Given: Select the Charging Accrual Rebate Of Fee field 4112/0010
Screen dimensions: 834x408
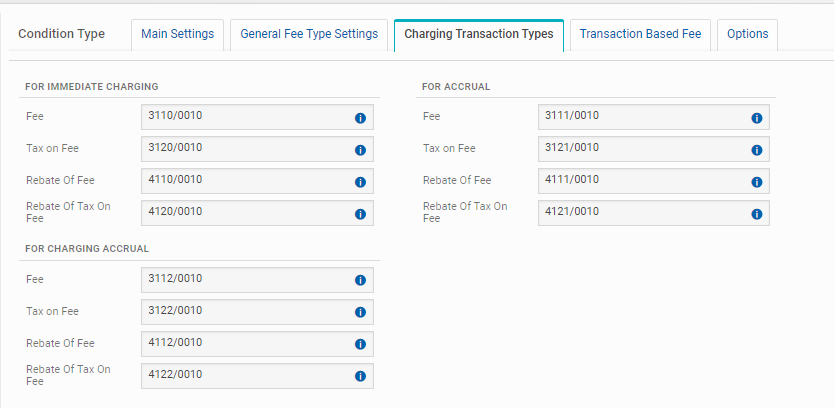Looking at the screenshot, I should coord(246,343).
